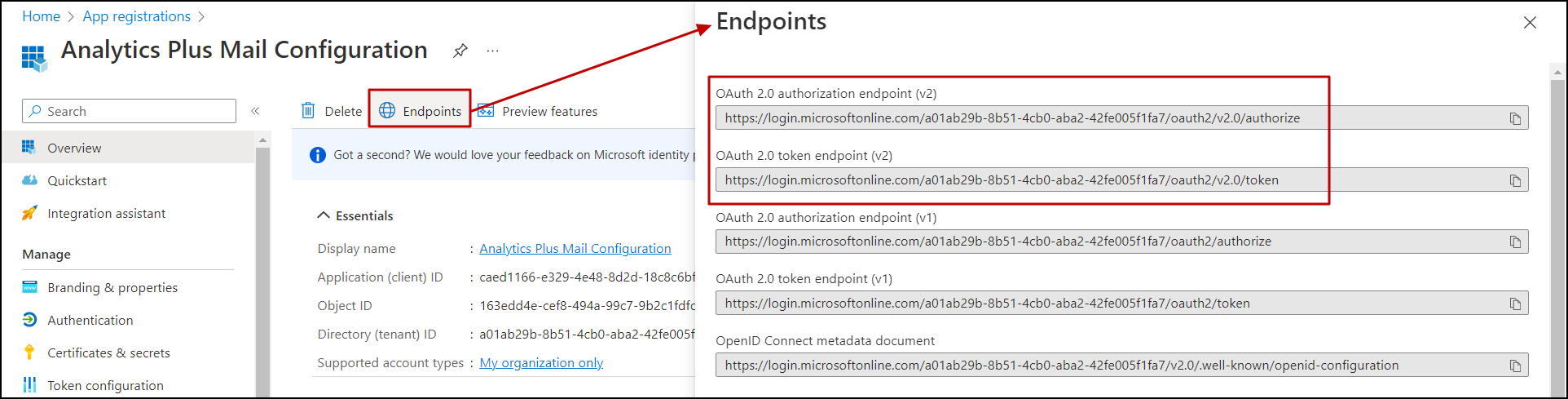Image resolution: width=1568 pixels, height=399 pixels.
Task: Open the Analytics Plus Mail Configuration display name link
Action: (575, 248)
